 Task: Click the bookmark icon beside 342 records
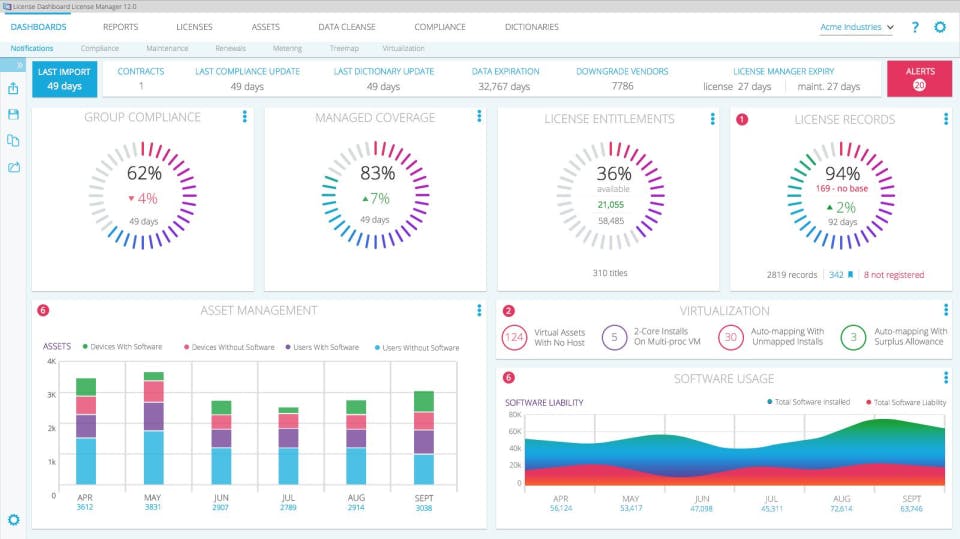pyautogui.click(x=850, y=275)
